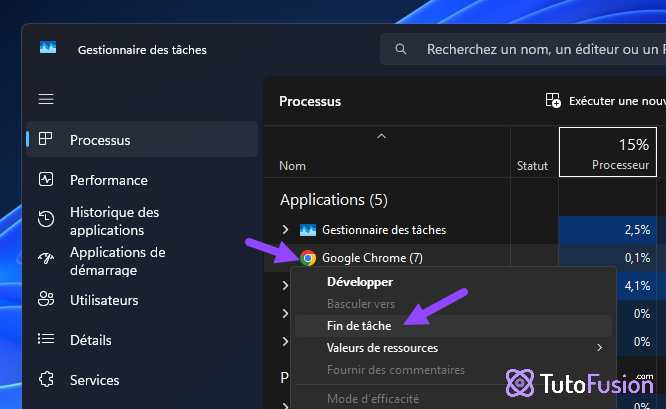The image size is (666, 409).
Task: Sort by the Statut column header
Action: (532, 166)
